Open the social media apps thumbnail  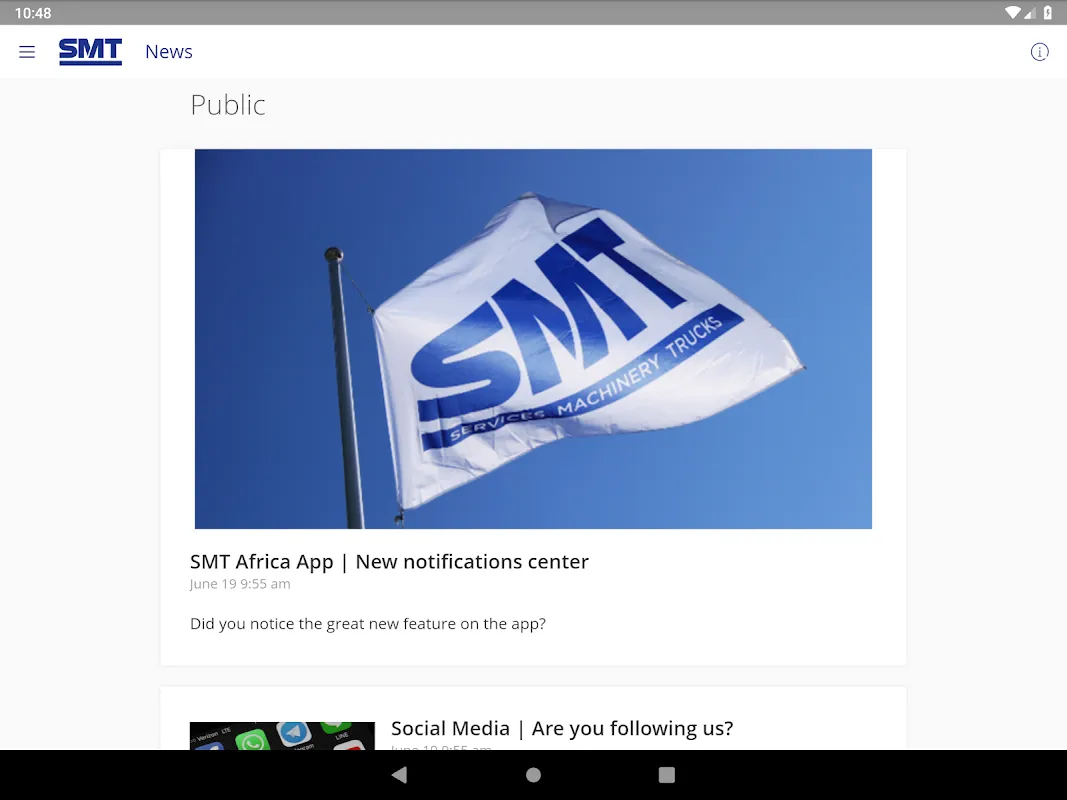(282, 736)
